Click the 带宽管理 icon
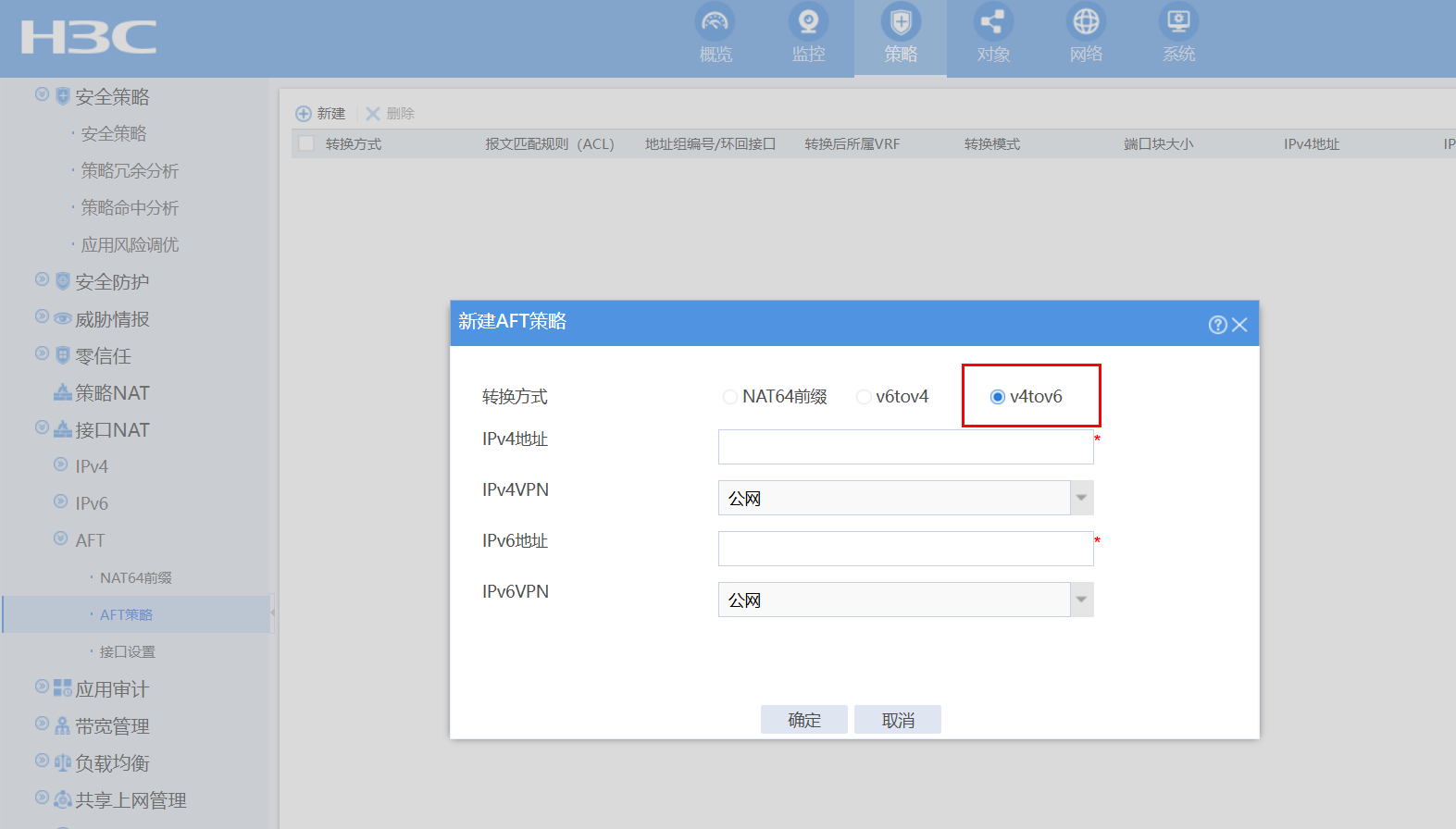The width and height of the screenshot is (1456, 829). coord(63,725)
